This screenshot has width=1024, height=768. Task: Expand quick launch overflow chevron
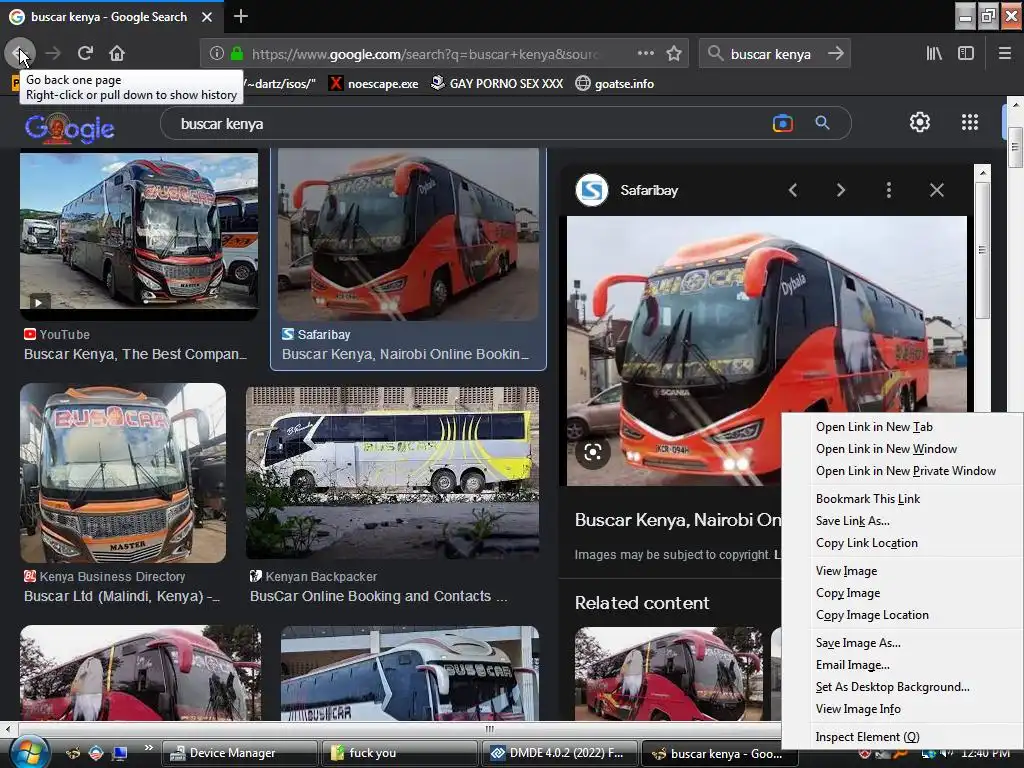tap(148, 748)
